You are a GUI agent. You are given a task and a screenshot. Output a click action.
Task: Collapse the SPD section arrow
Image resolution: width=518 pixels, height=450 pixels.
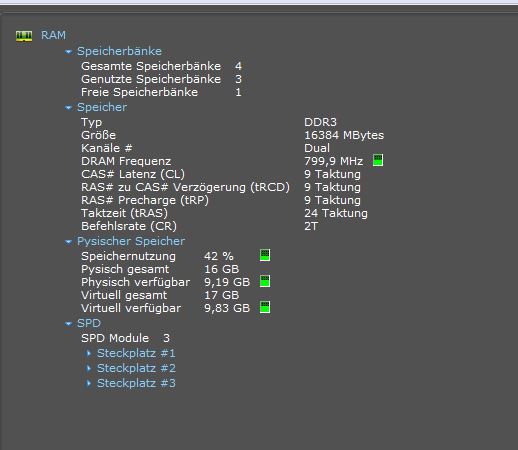click(x=69, y=324)
